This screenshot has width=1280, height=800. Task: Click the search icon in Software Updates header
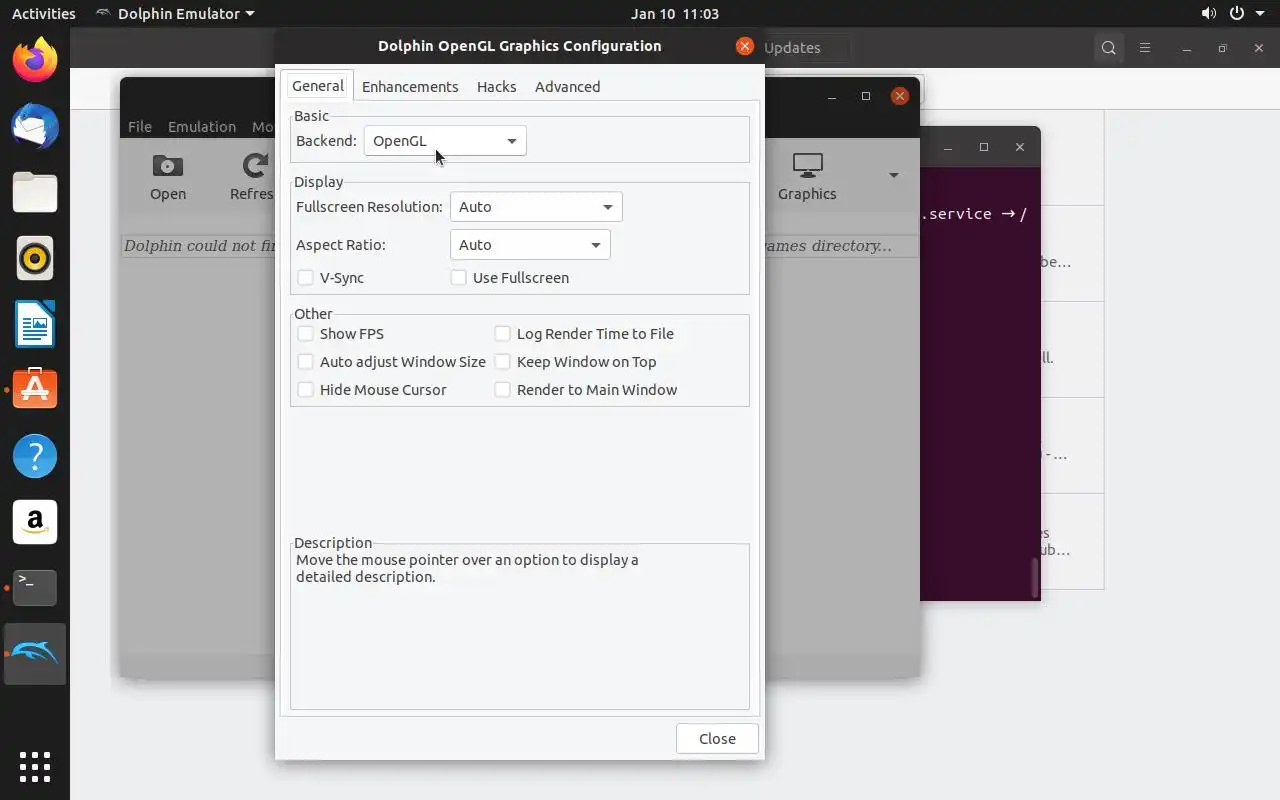(1109, 47)
